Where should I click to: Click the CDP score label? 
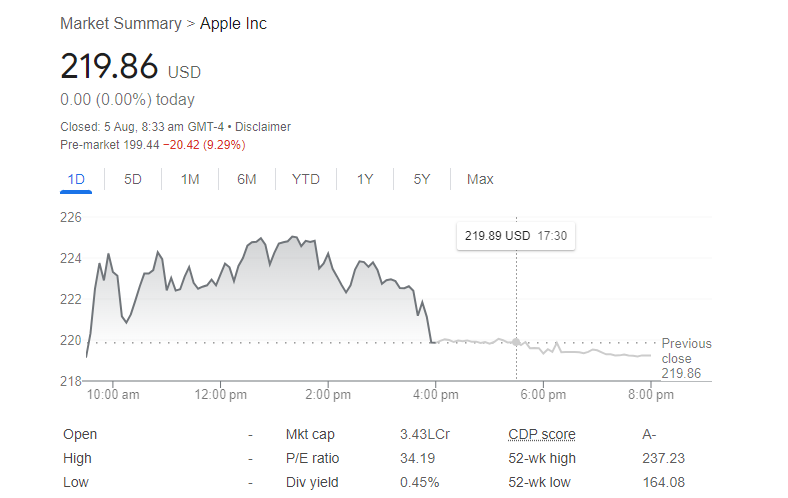(541, 434)
